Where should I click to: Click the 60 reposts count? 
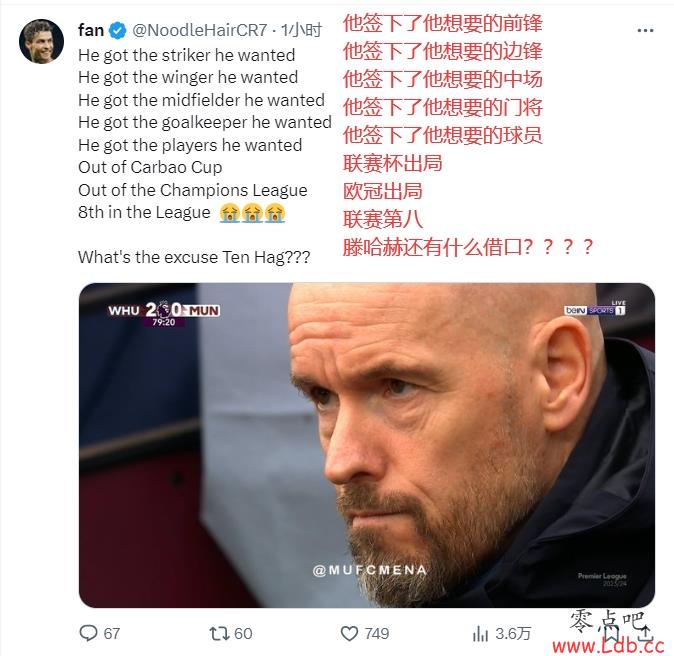[x=243, y=633]
